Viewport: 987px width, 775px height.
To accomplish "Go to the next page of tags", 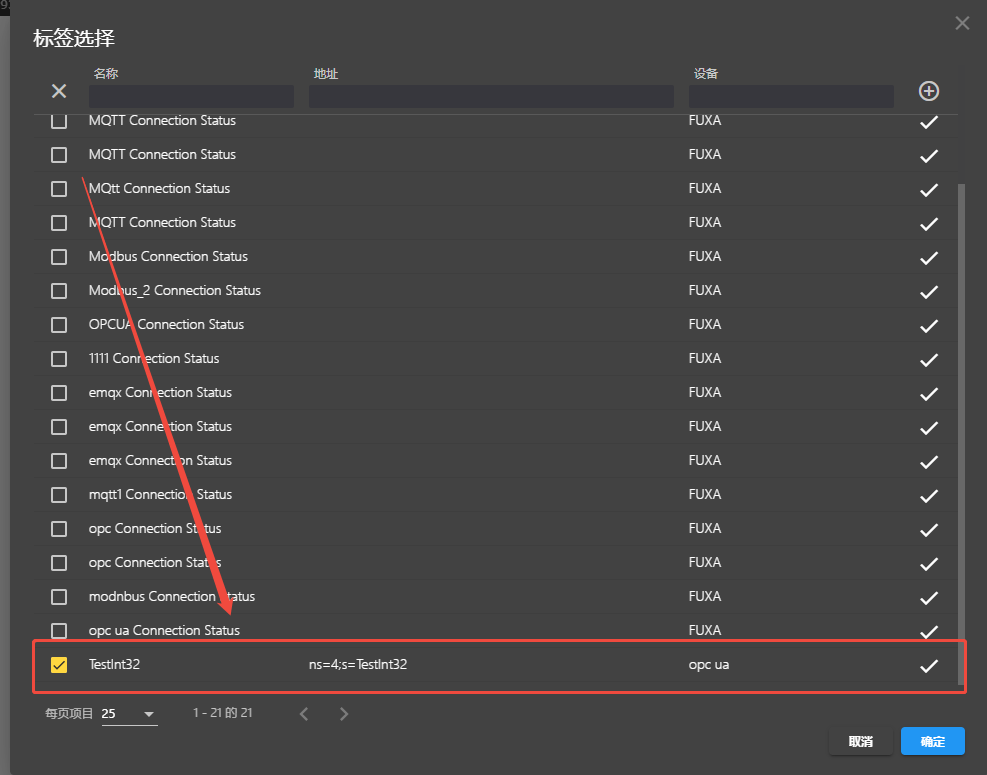I will tap(344, 714).
